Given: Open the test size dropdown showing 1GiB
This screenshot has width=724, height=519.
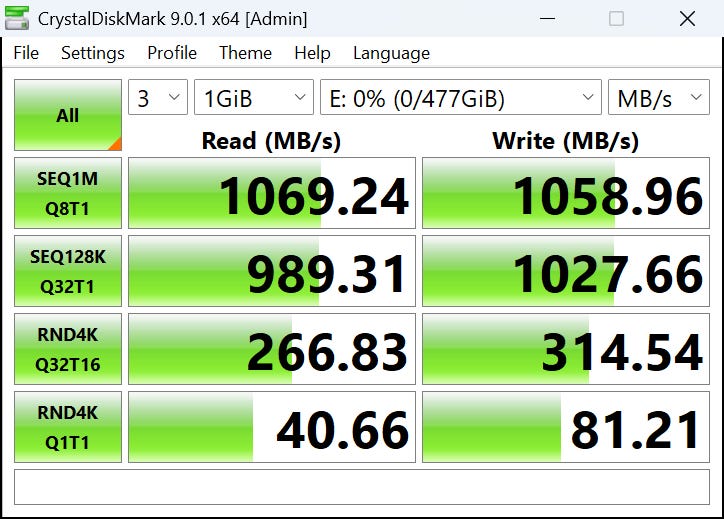Looking at the screenshot, I should coord(254,97).
